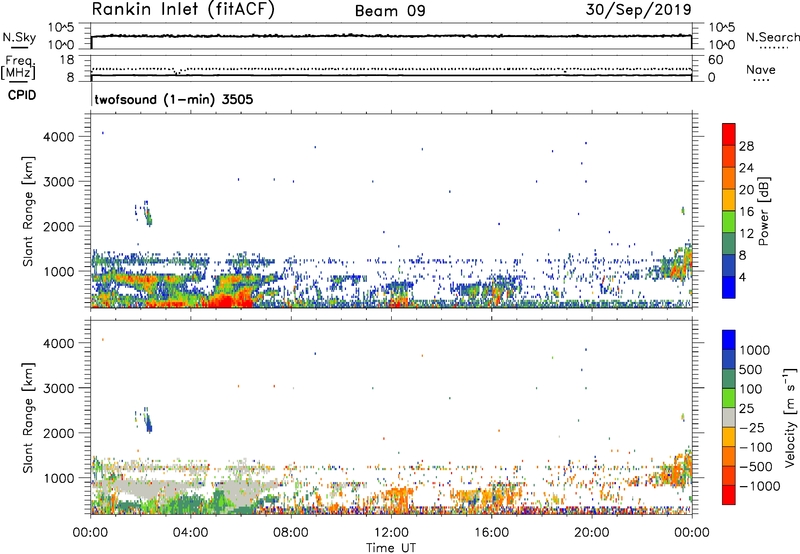This screenshot has width=800, height=554.
Task: Click 'Slant Range [km]' label of power panel
Action: [28, 211]
